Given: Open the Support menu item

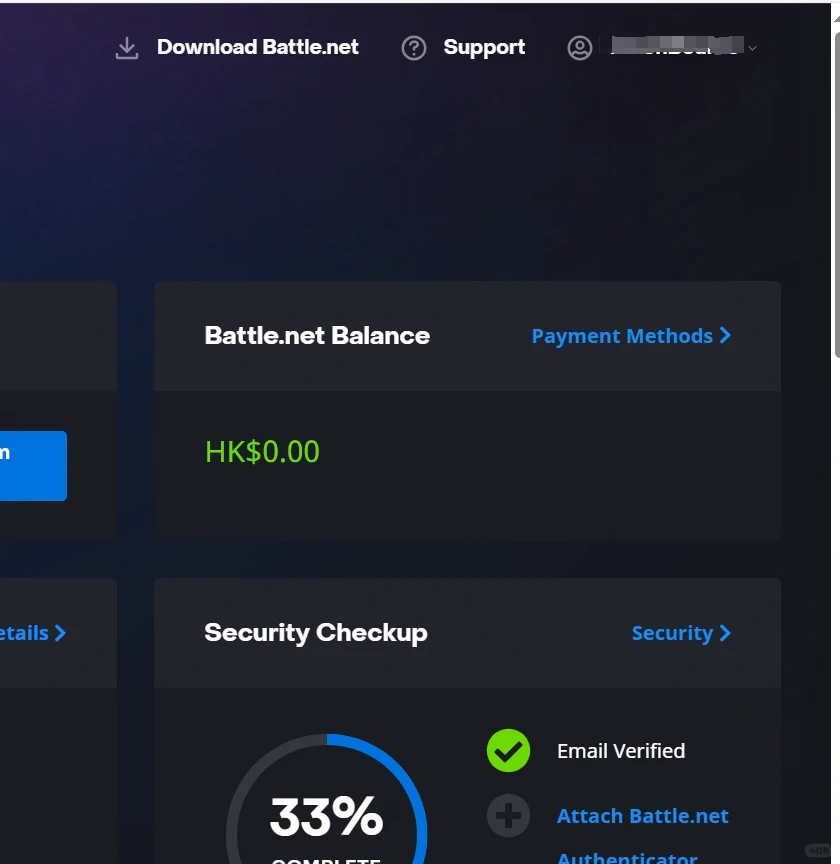Looking at the screenshot, I should coord(484,47).
